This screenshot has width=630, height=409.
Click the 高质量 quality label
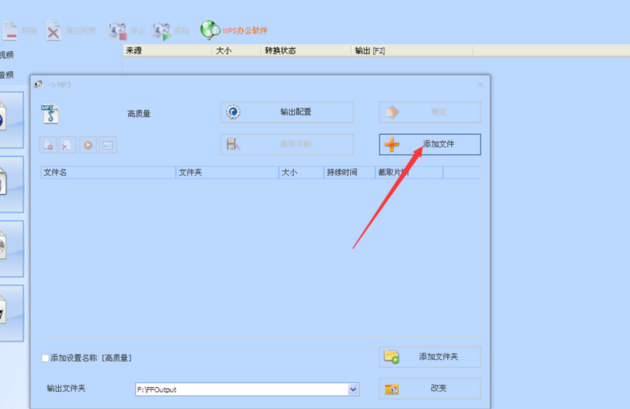pyautogui.click(x=139, y=114)
